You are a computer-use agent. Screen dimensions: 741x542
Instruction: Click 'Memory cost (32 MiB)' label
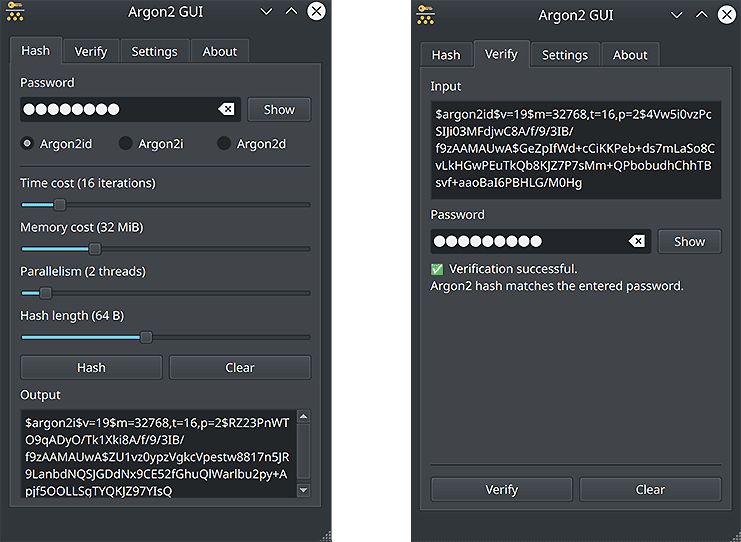tap(81, 227)
